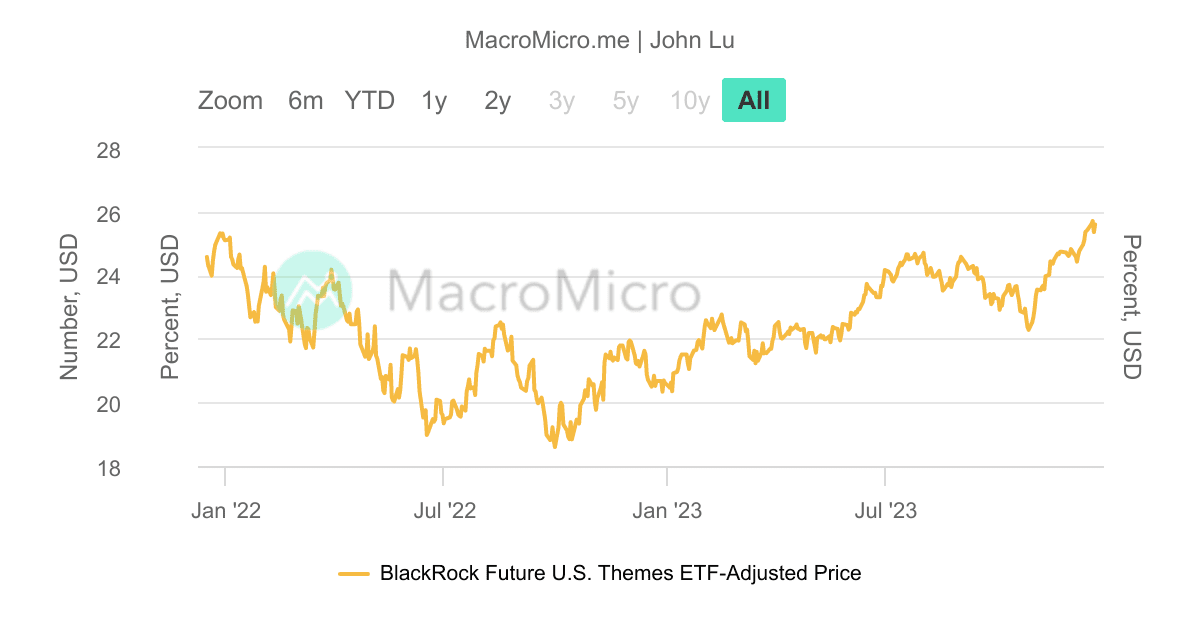Select the 6m zoom range
This screenshot has width=1200, height=630.
pos(305,100)
